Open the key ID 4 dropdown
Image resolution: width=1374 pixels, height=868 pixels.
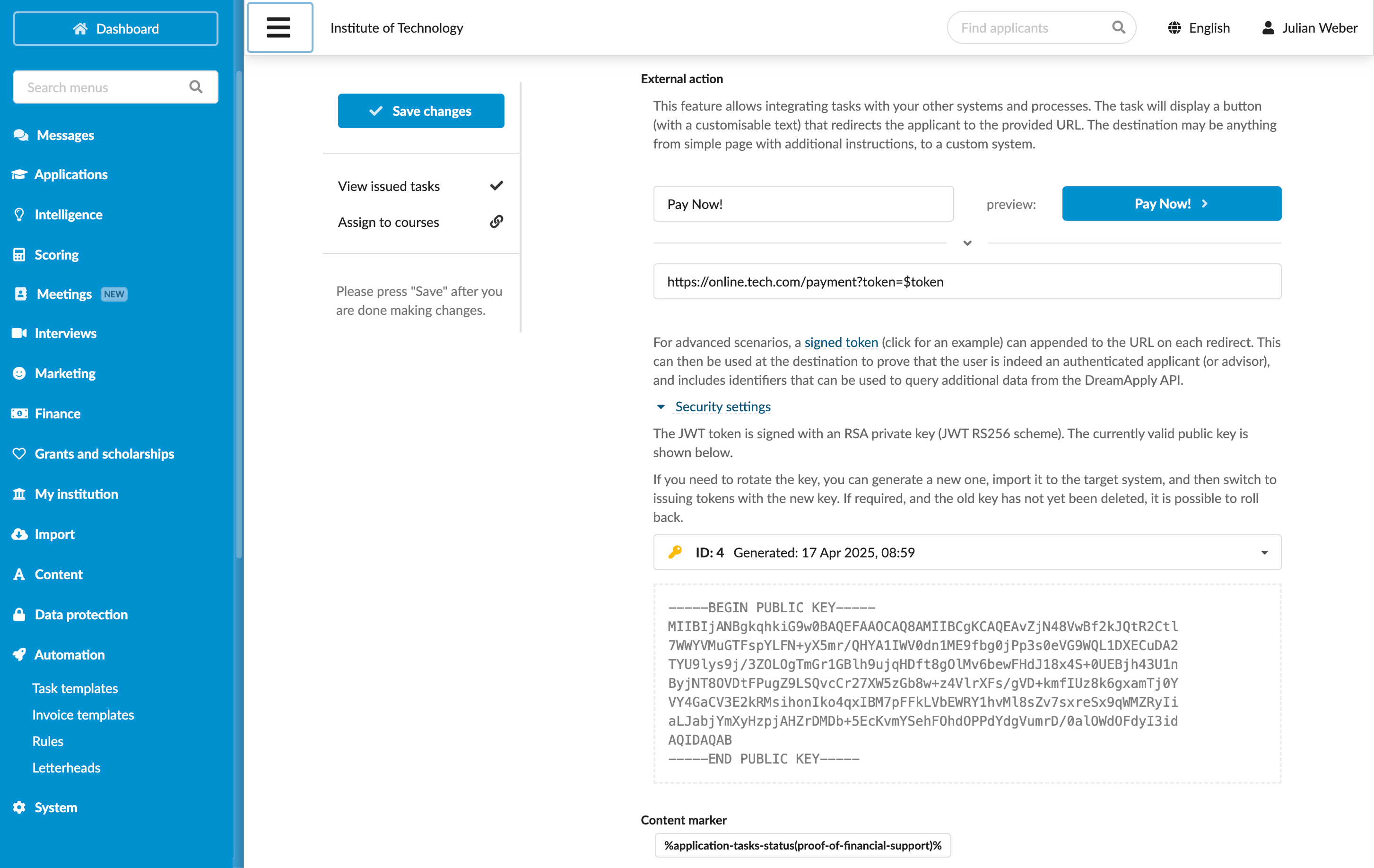pos(967,552)
